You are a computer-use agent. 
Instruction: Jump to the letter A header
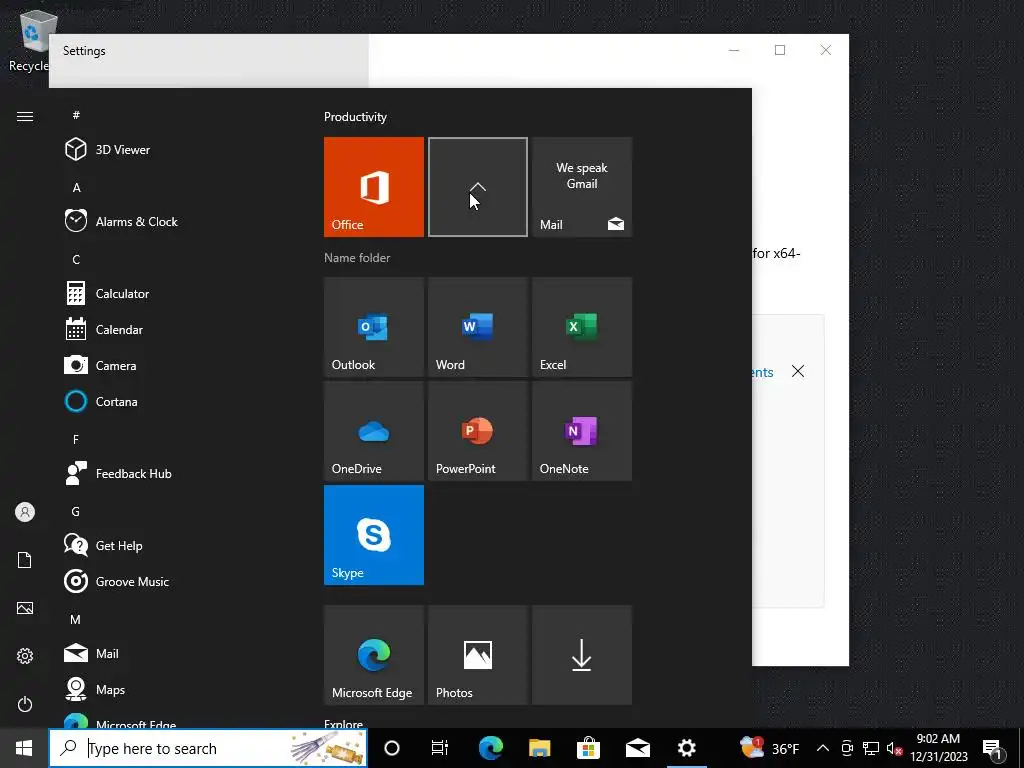click(x=76, y=187)
